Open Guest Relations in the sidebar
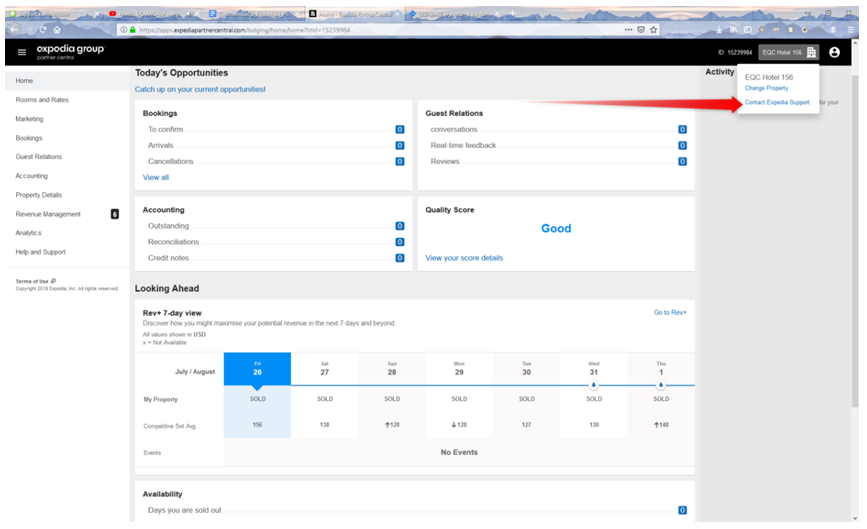The image size is (867, 529). coord(39,157)
